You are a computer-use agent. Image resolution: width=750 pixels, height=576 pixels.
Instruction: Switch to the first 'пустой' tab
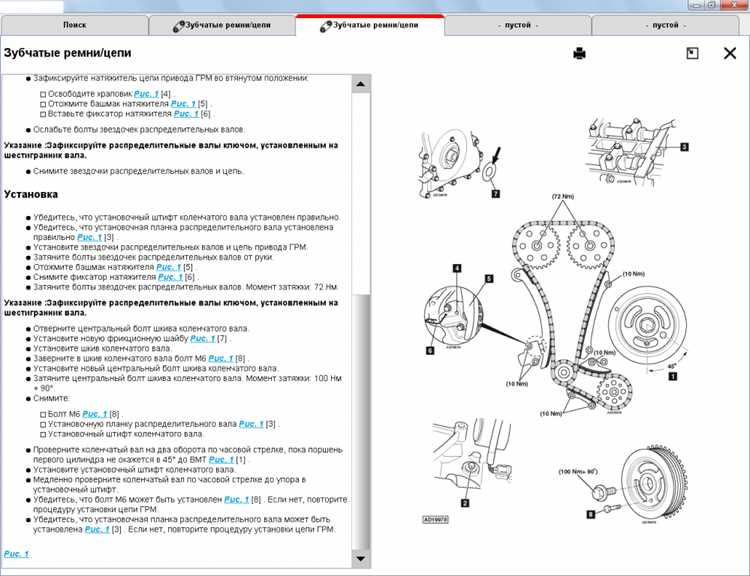pos(518,25)
